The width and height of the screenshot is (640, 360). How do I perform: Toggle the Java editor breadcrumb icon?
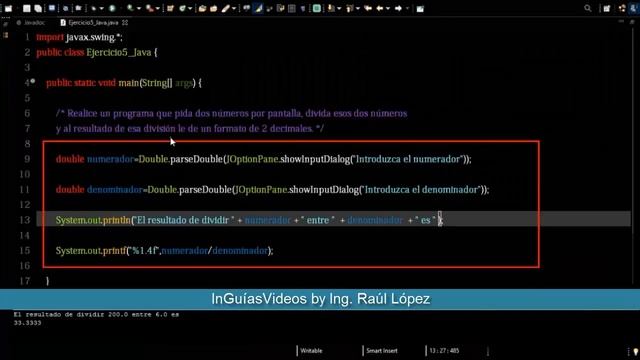[x=246, y=8]
